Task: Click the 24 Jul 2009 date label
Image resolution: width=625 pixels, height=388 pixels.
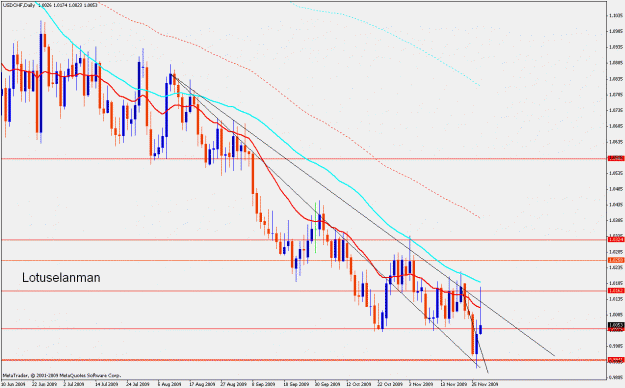Action: pos(138,384)
